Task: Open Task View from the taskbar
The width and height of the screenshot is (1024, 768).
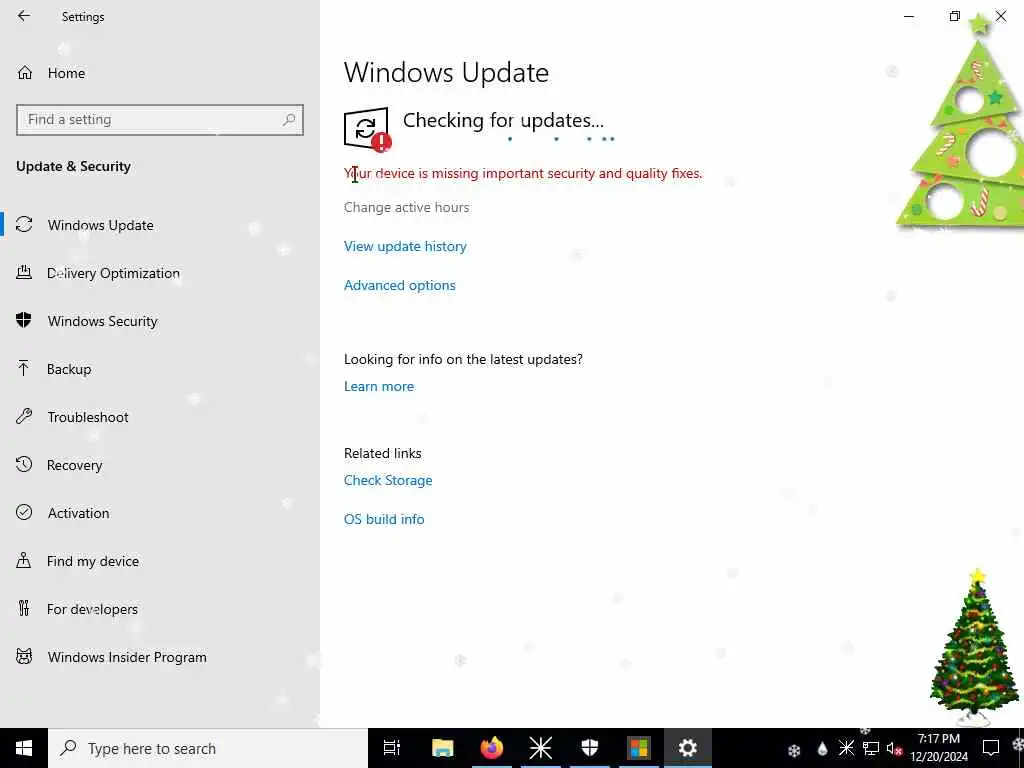Action: [392, 748]
